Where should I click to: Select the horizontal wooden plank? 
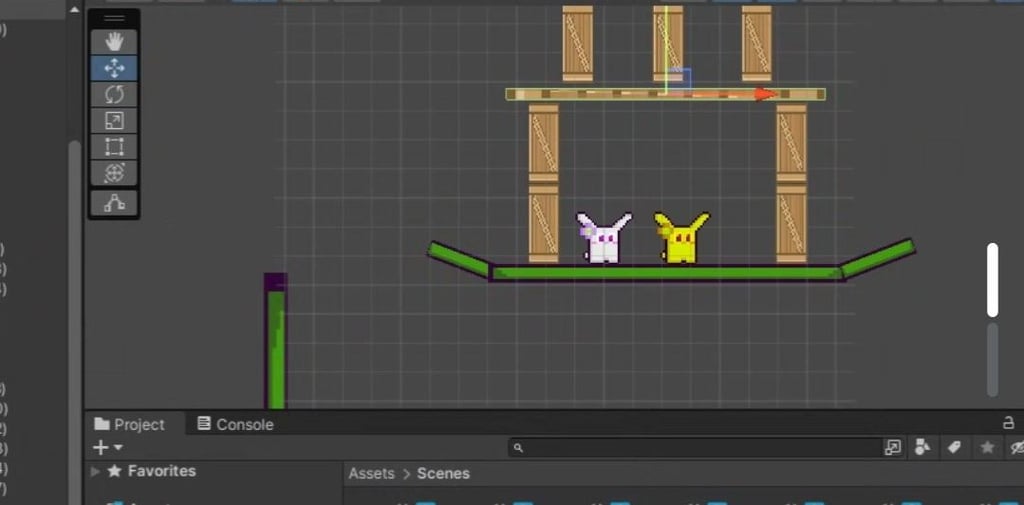pos(665,94)
